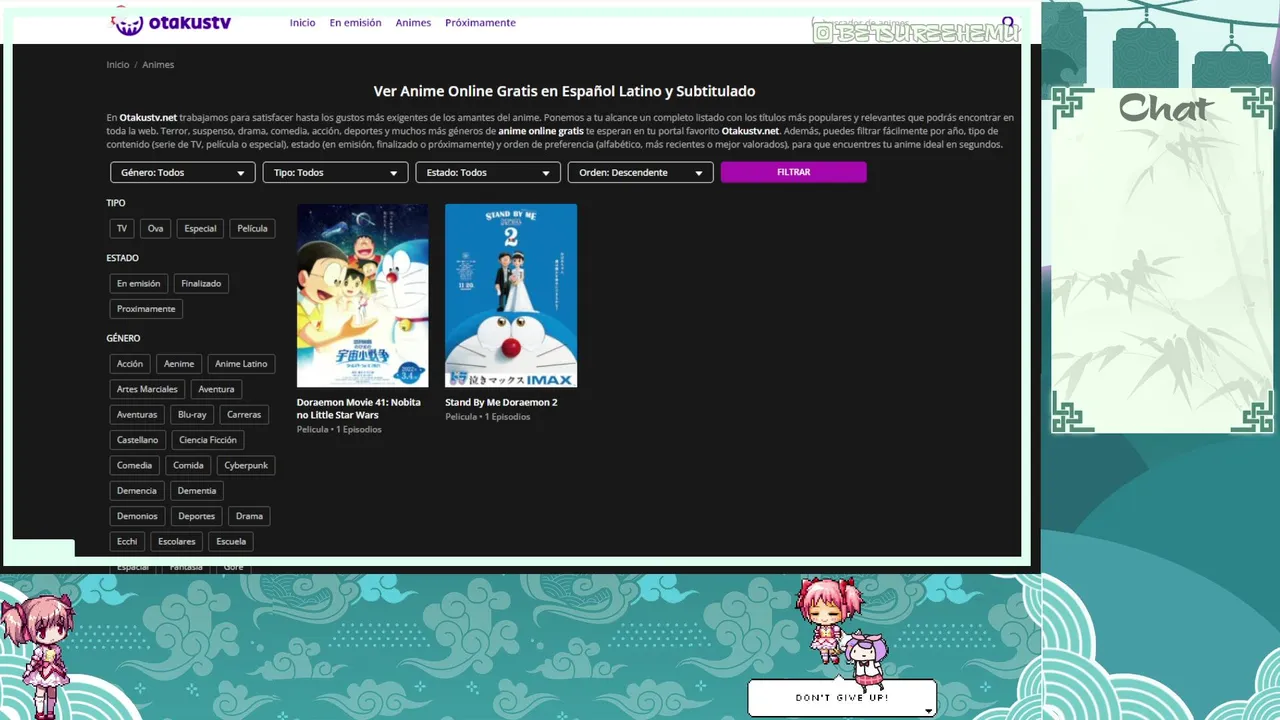Screen dimensions: 1280x720
Task: Select the Proximamente status tag
Action: (x=146, y=309)
